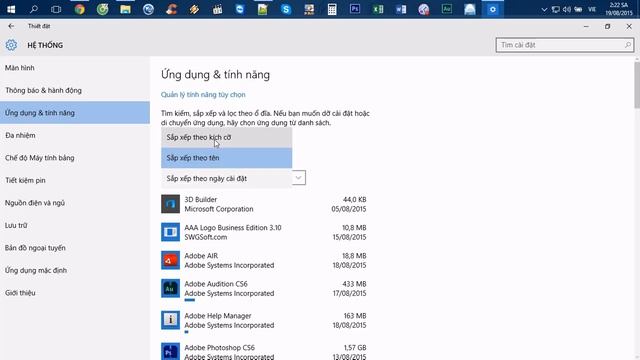Open Excel from the taskbar
The image size is (640, 360).
click(378, 9)
